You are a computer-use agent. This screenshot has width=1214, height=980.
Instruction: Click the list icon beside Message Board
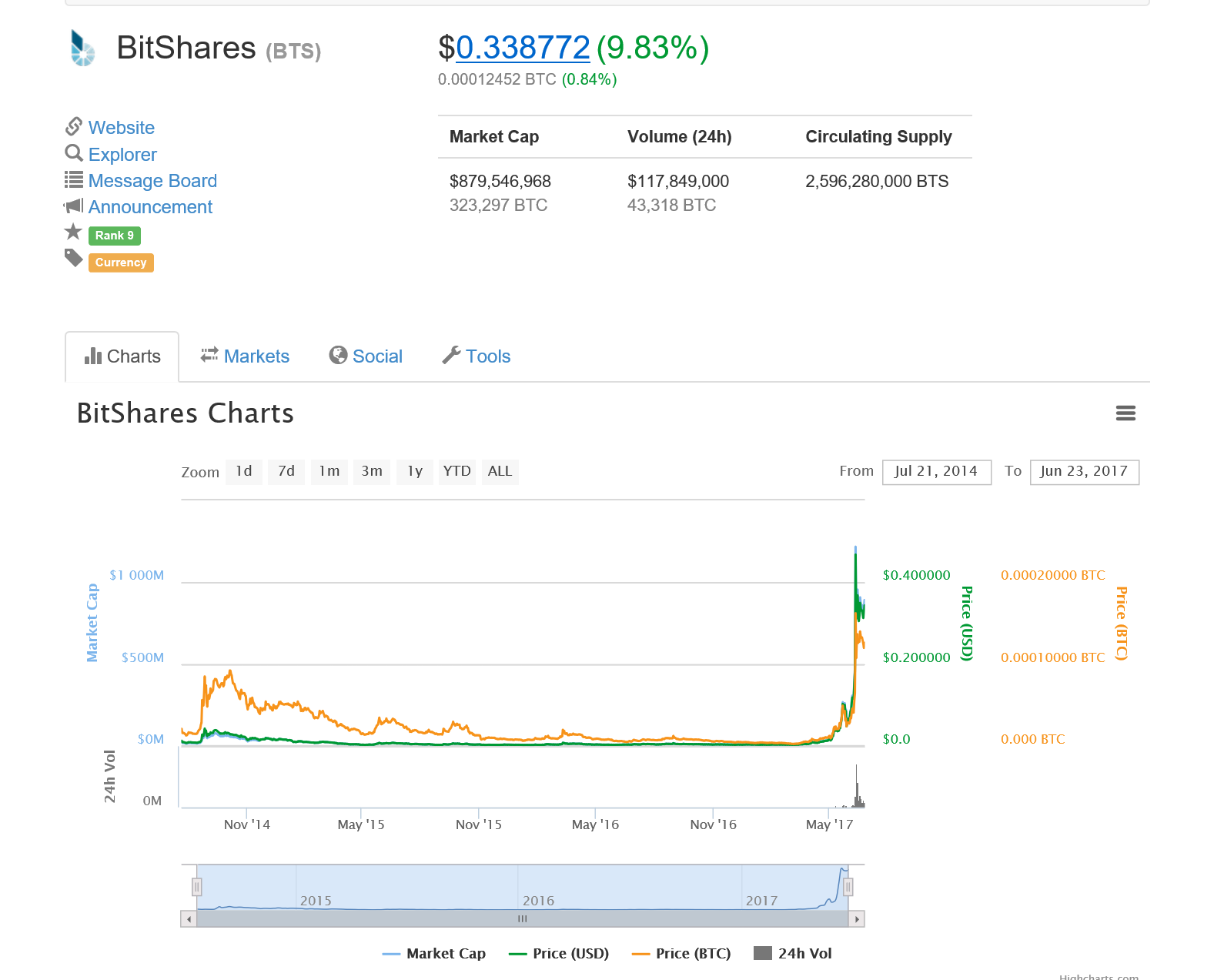coord(74,180)
